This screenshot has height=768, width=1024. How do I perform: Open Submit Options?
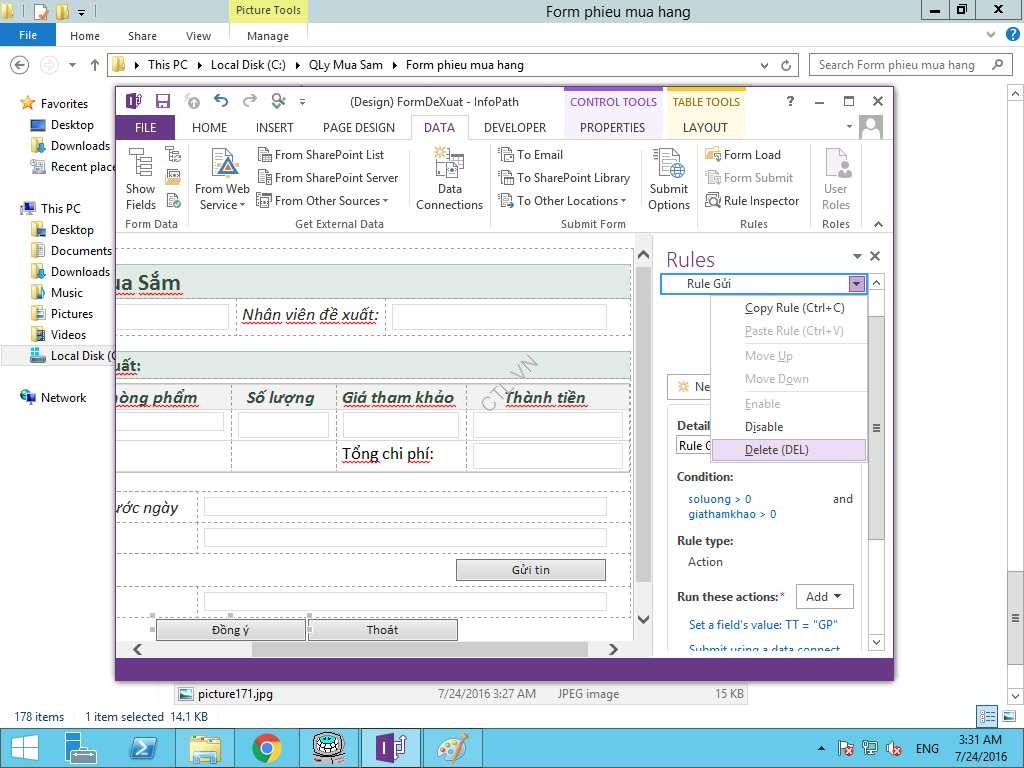click(x=668, y=180)
